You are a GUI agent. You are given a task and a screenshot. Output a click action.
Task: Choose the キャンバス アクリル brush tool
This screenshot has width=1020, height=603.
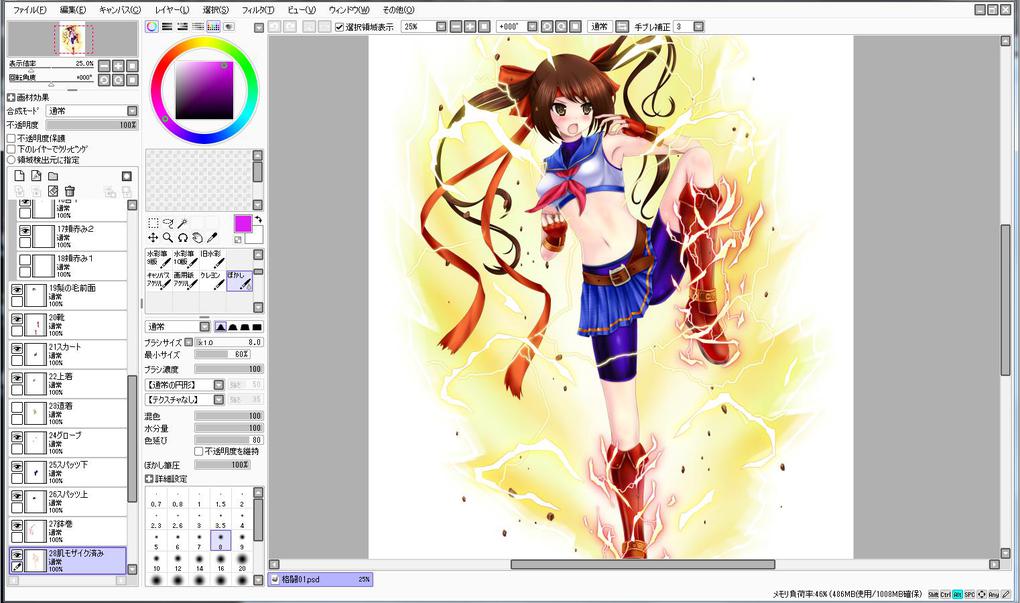(x=158, y=280)
